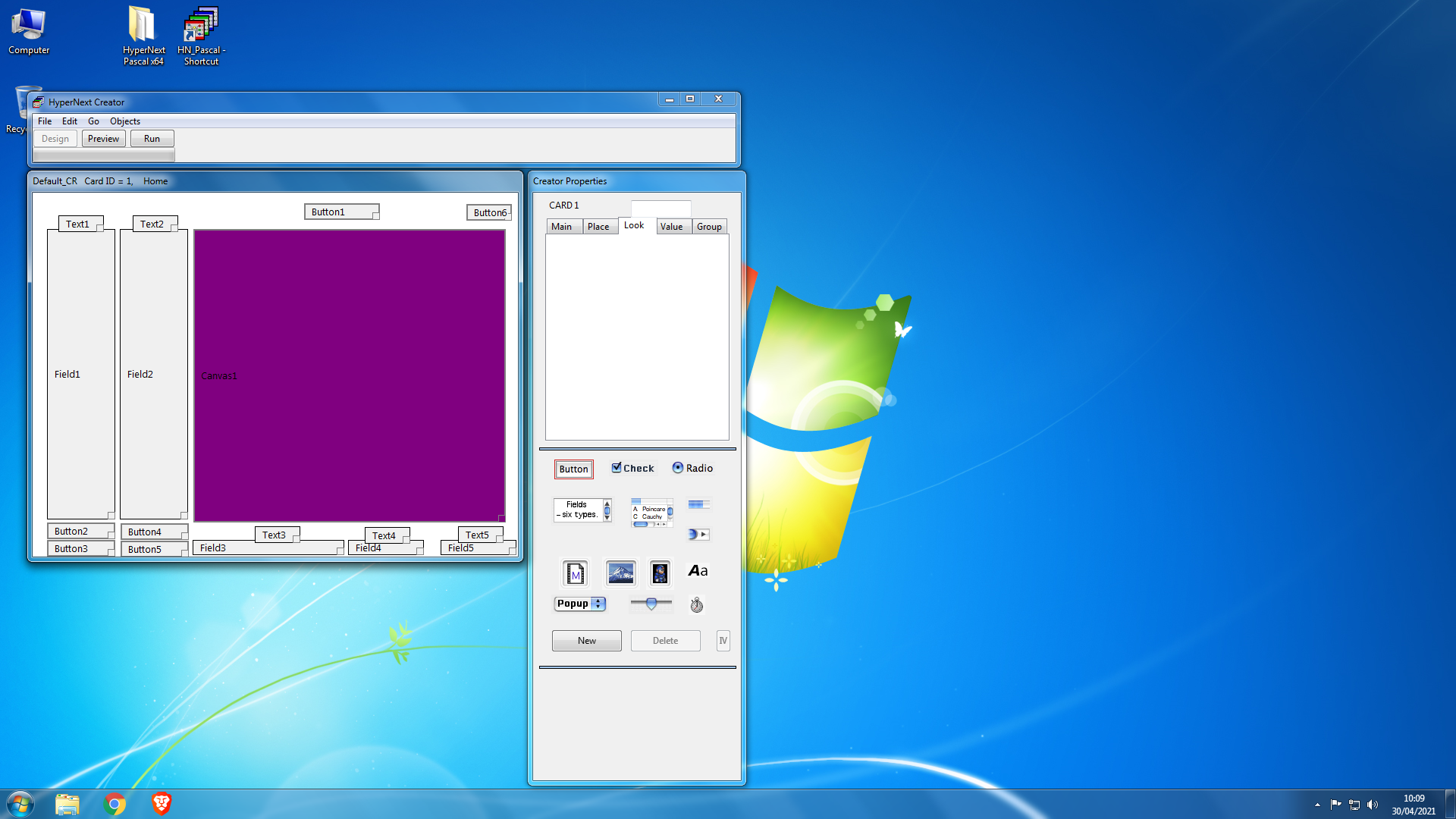1456x819 pixels.
Task: Click the New button
Action: coord(586,641)
